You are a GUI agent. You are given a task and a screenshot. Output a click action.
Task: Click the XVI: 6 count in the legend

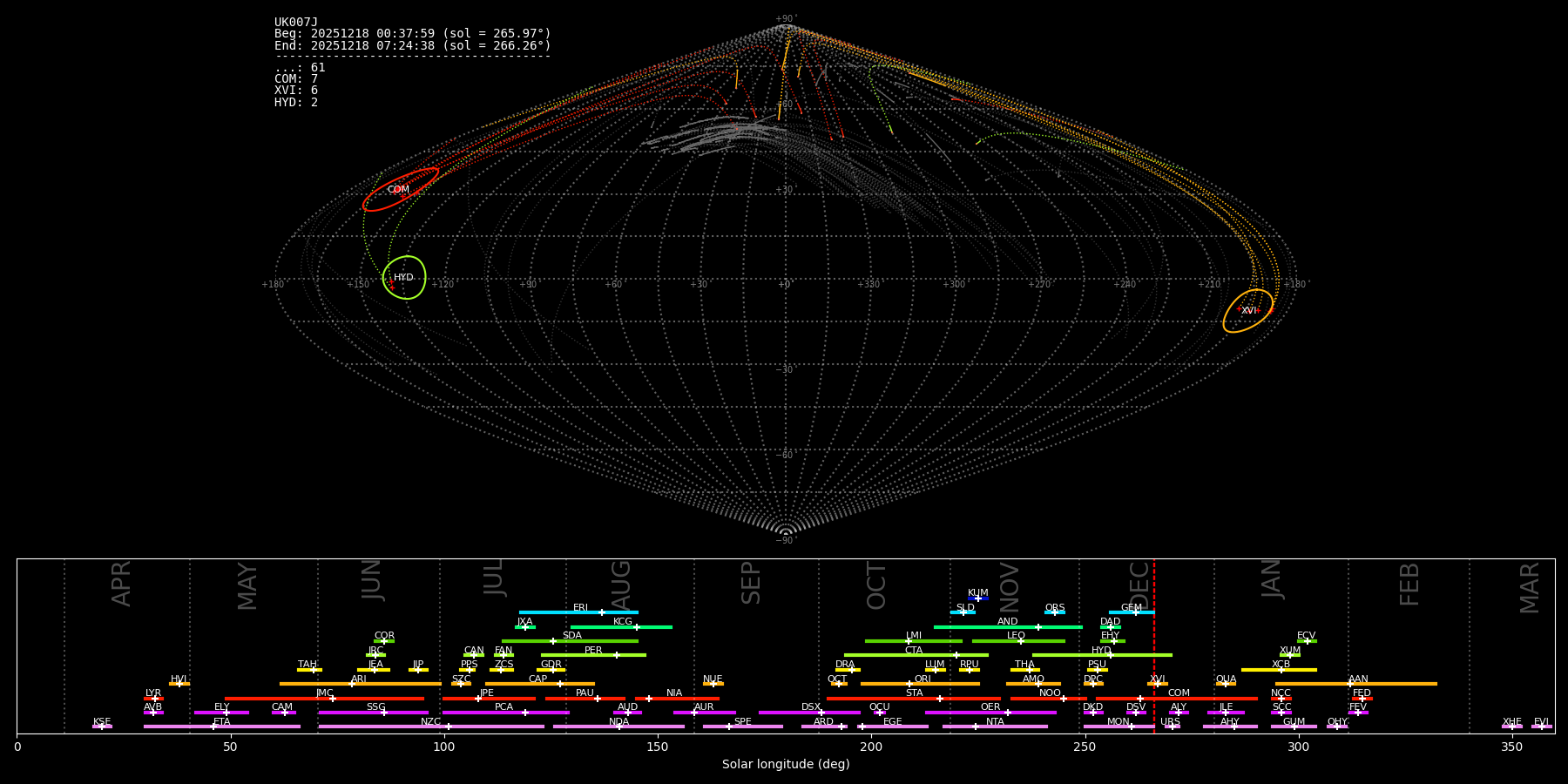tap(296, 91)
